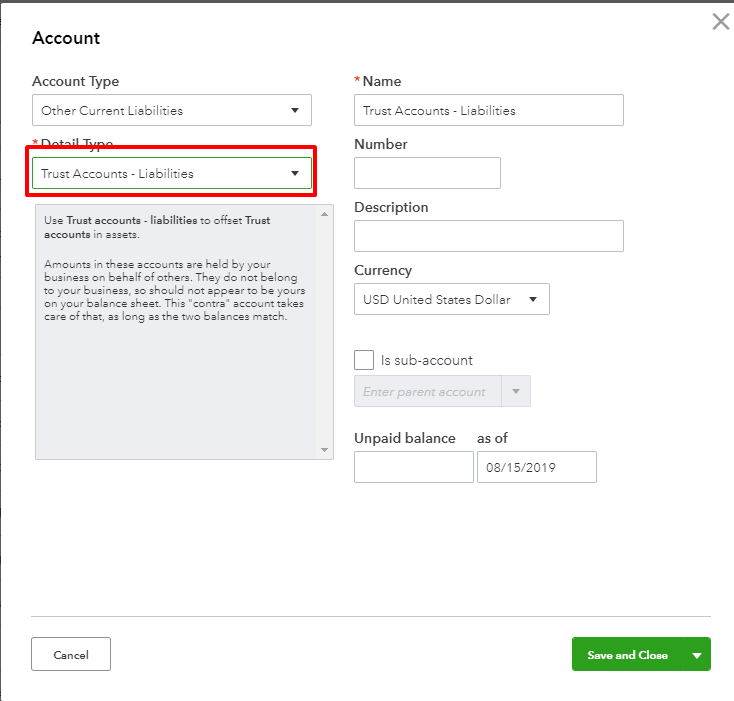The image size is (734, 701).
Task: Focus the Number input field
Action: 427,173
